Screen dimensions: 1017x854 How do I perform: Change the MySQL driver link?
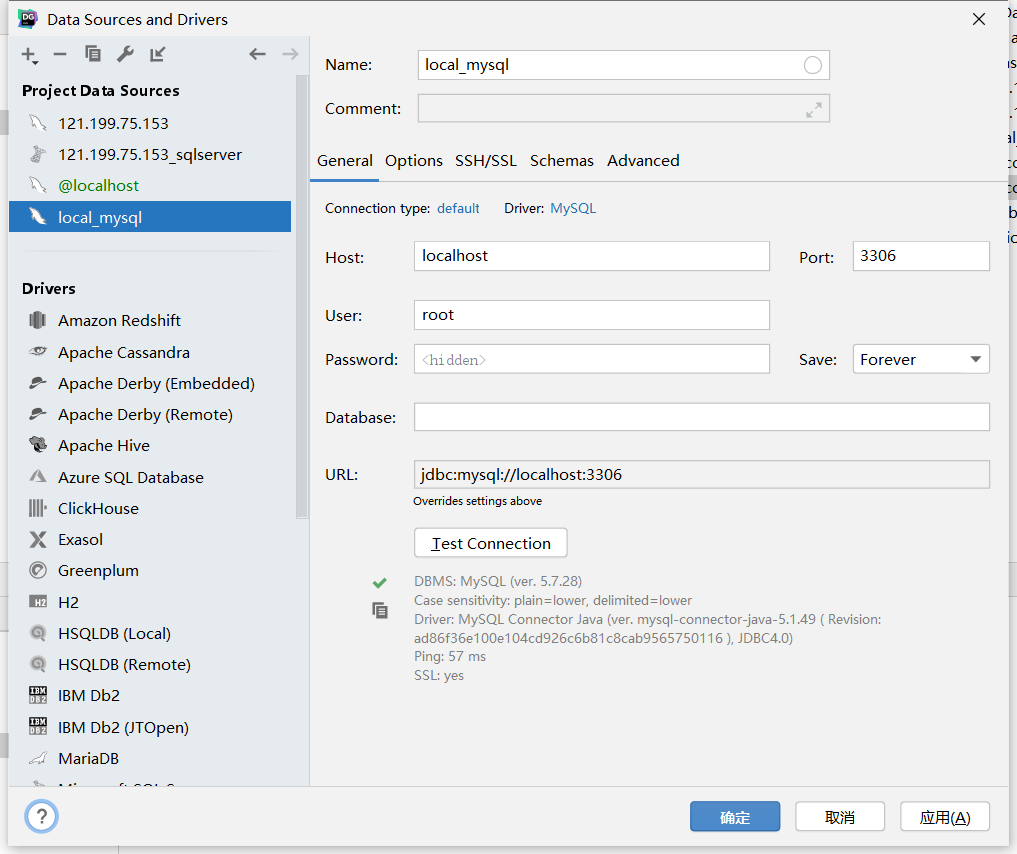click(573, 208)
